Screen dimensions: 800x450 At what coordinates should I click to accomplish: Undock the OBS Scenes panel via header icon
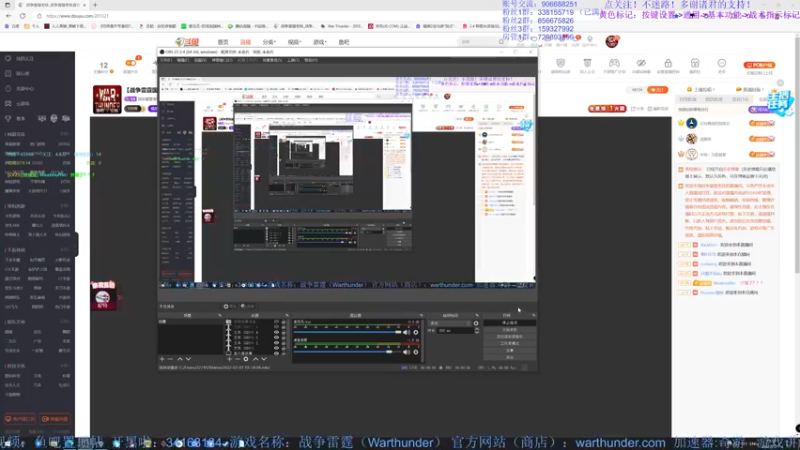[x=220, y=315]
